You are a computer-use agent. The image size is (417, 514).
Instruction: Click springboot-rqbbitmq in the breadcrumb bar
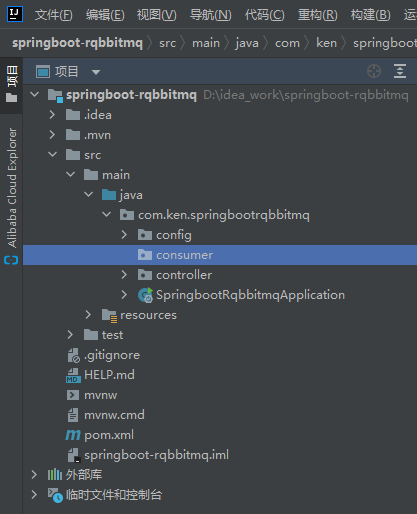pyautogui.click(x=77, y=43)
